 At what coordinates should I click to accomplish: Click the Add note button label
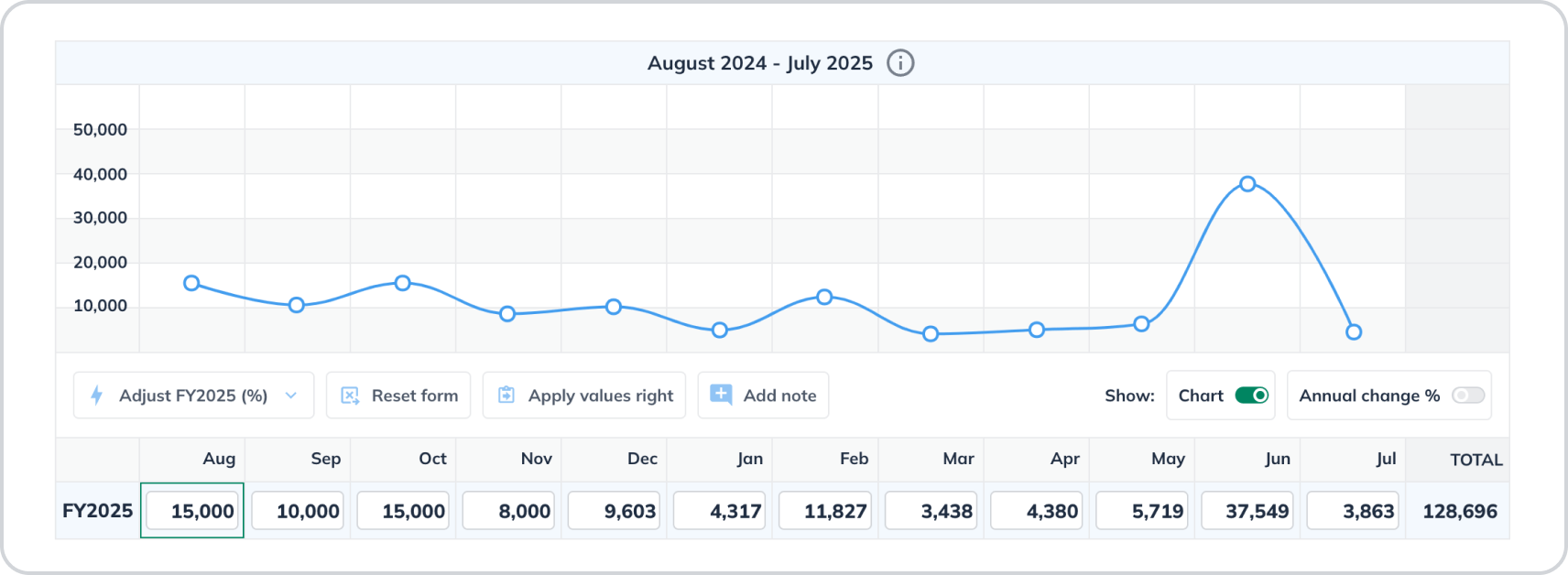click(x=779, y=396)
